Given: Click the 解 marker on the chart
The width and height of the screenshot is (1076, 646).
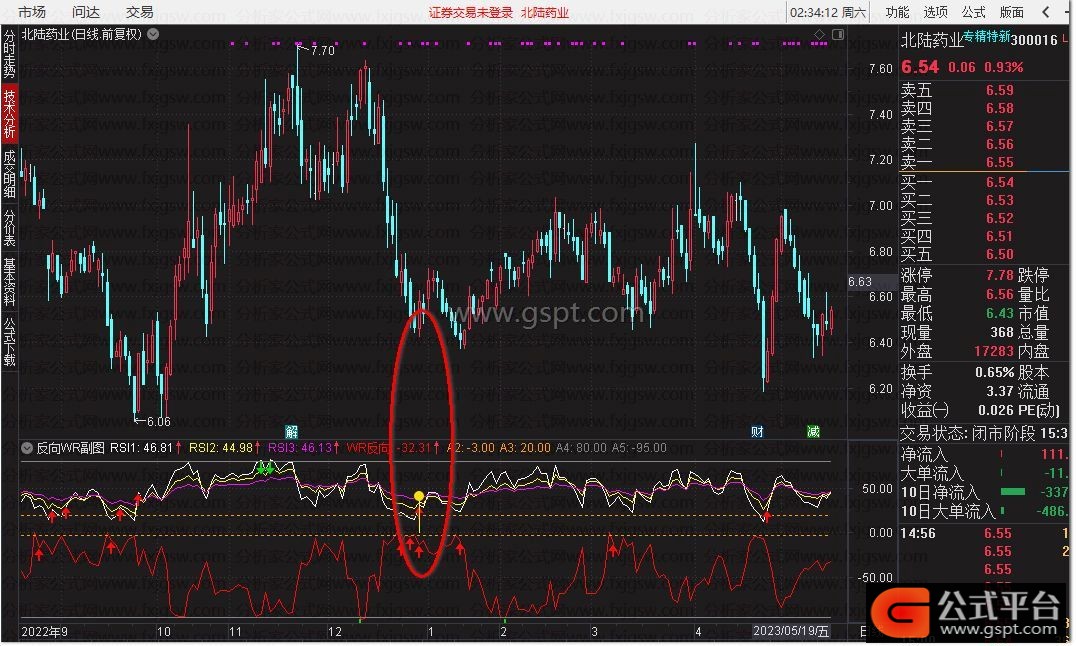Looking at the screenshot, I should pyautogui.click(x=292, y=432).
